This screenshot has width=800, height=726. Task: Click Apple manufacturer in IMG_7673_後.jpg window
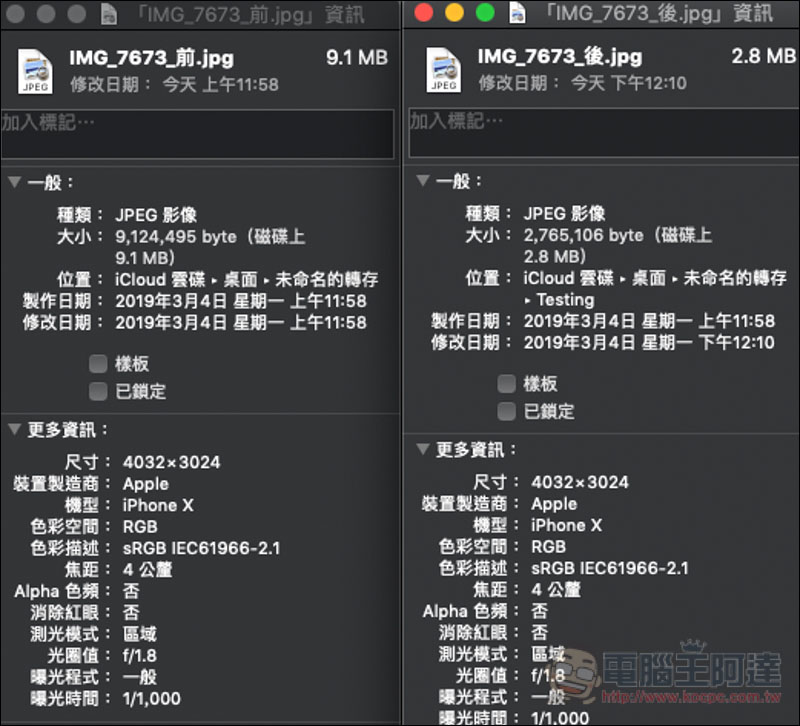pos(554,504)
